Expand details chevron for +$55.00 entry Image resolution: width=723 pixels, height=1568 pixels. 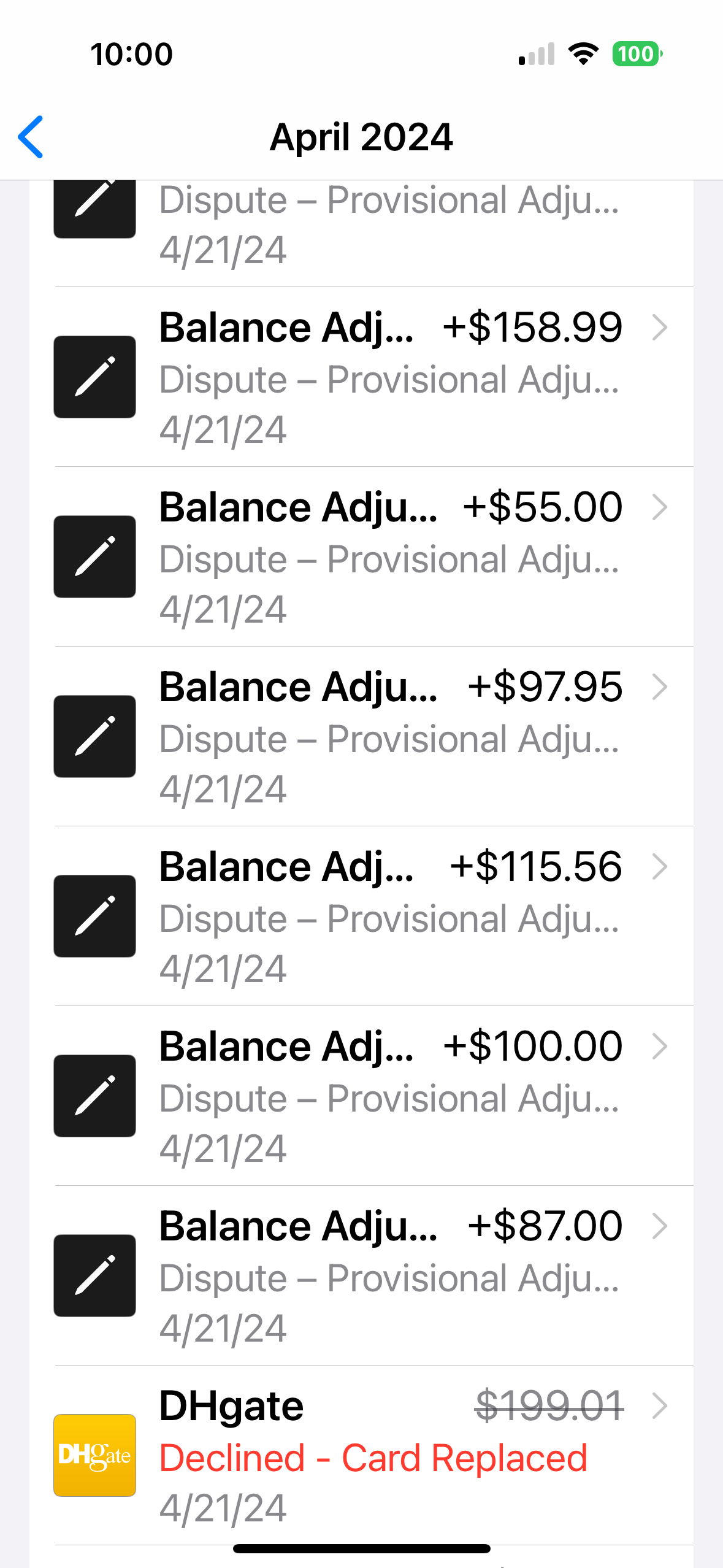click(x=659, y=507)
